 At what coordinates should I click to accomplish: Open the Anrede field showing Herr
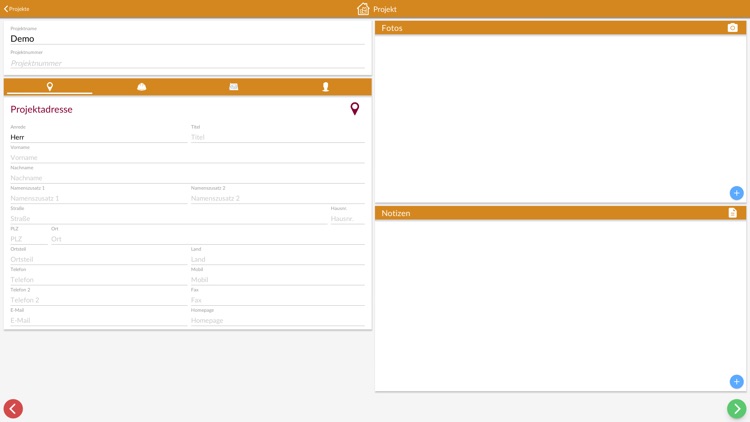tap(99, 137)
